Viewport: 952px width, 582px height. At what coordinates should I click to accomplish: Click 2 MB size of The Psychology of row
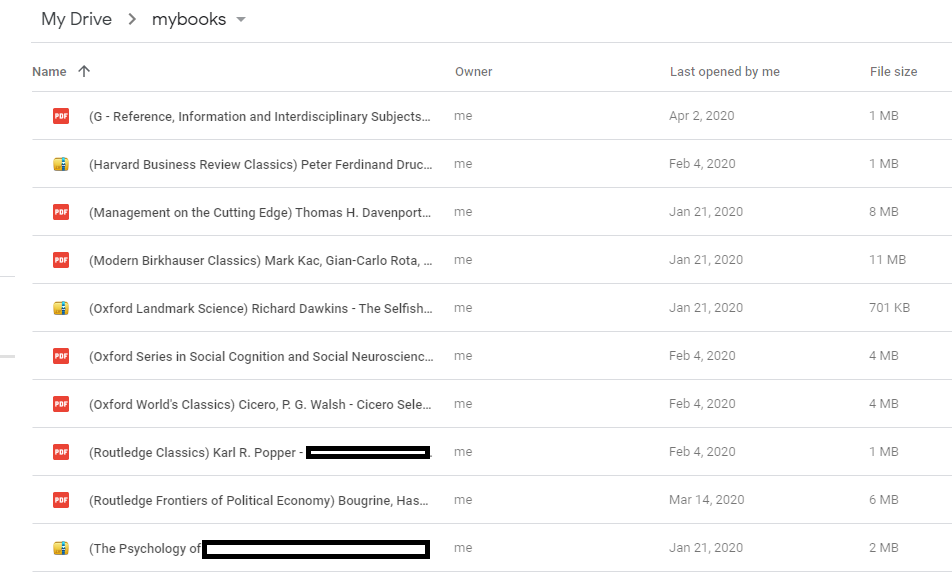click(883, 548)
